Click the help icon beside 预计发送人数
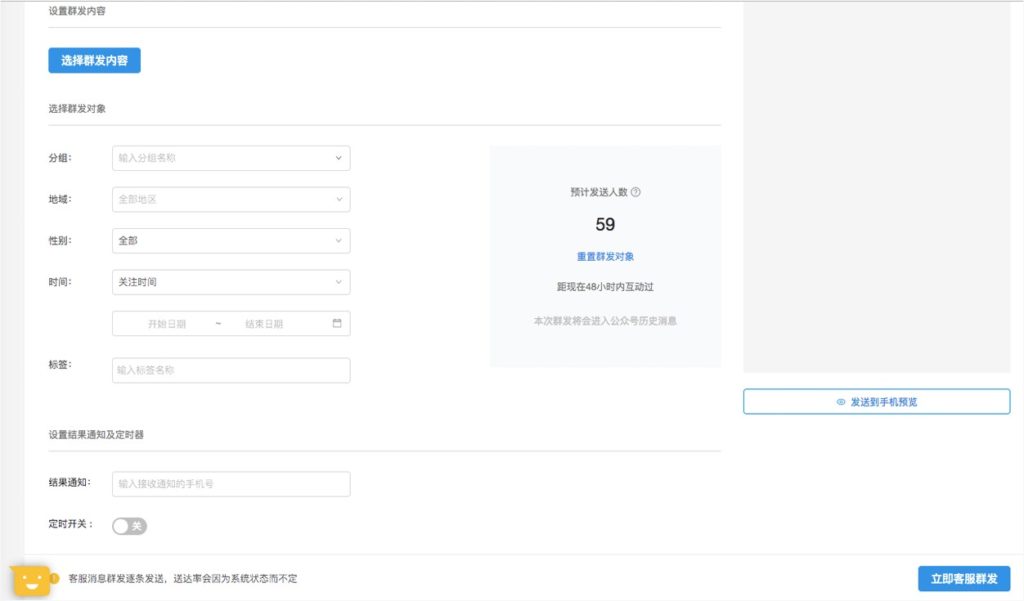 pos(635,192)
